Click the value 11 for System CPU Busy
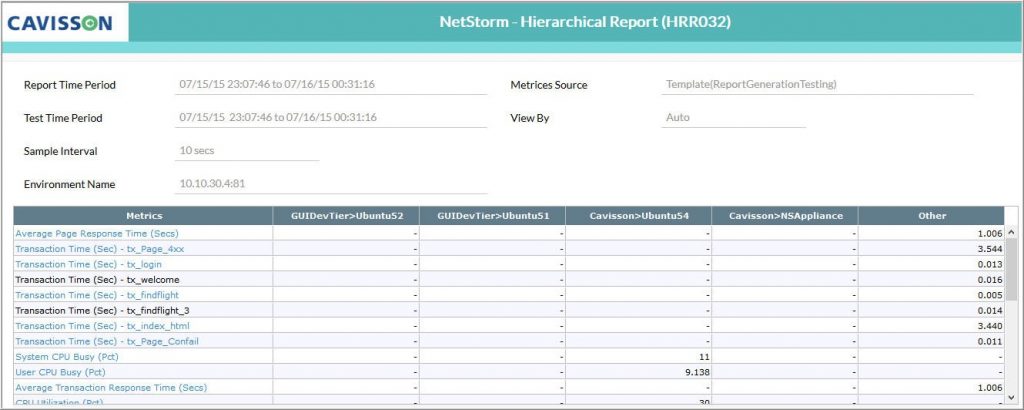 [x=704, y=357]
